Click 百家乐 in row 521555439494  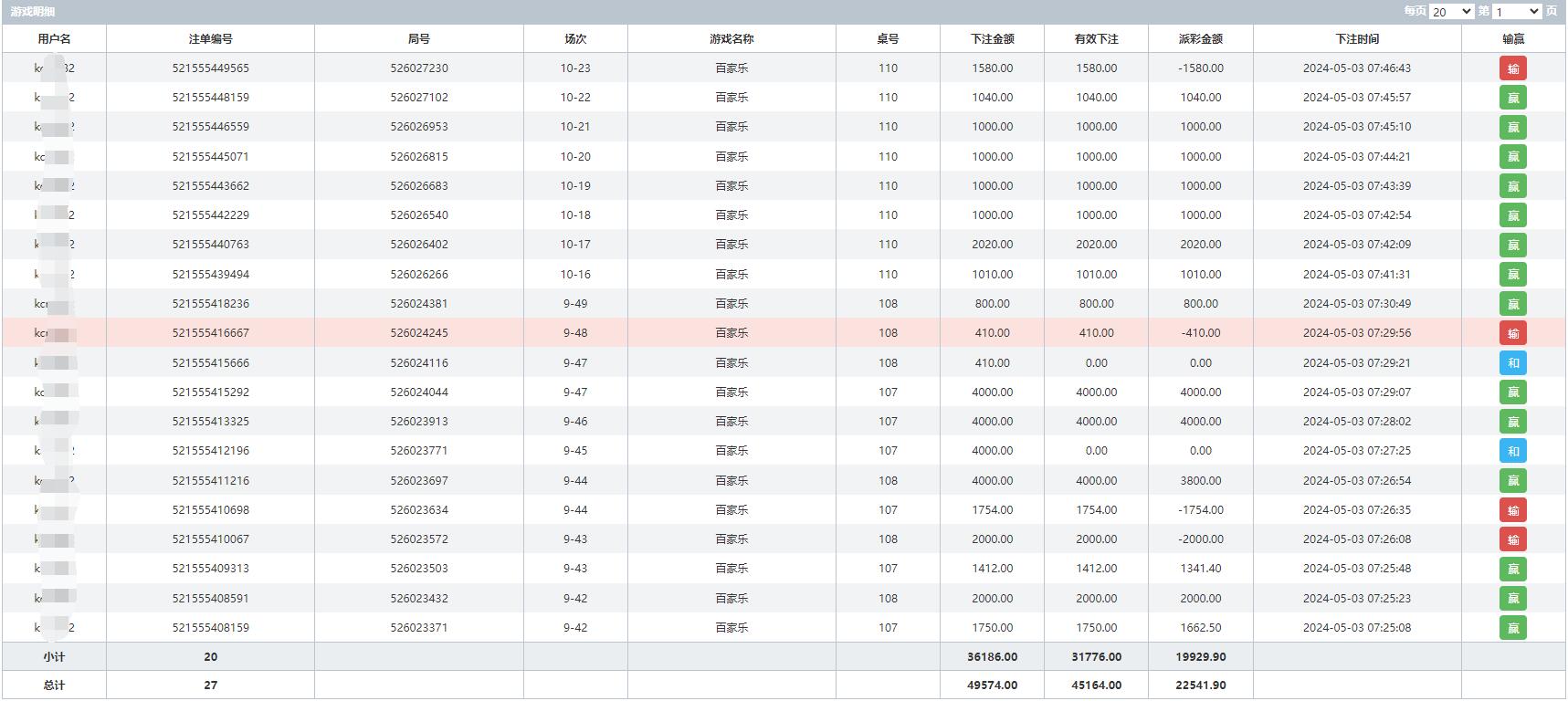point(731,275)
